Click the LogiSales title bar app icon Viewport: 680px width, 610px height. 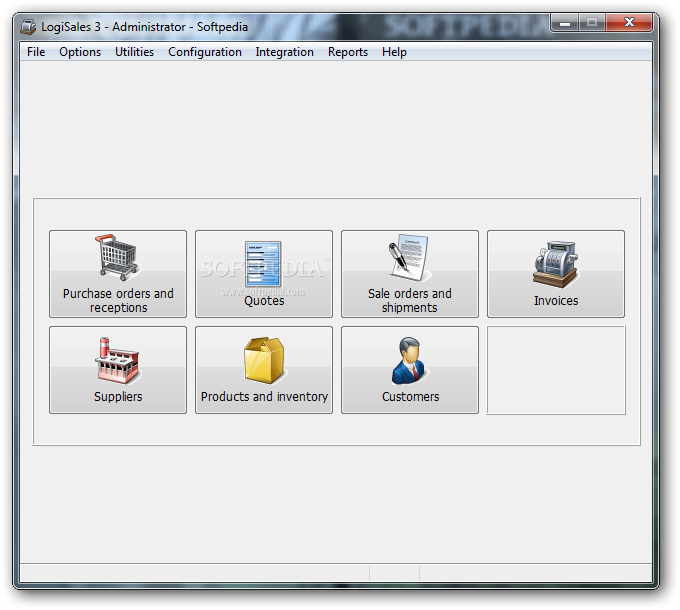[x=28, y=27]
